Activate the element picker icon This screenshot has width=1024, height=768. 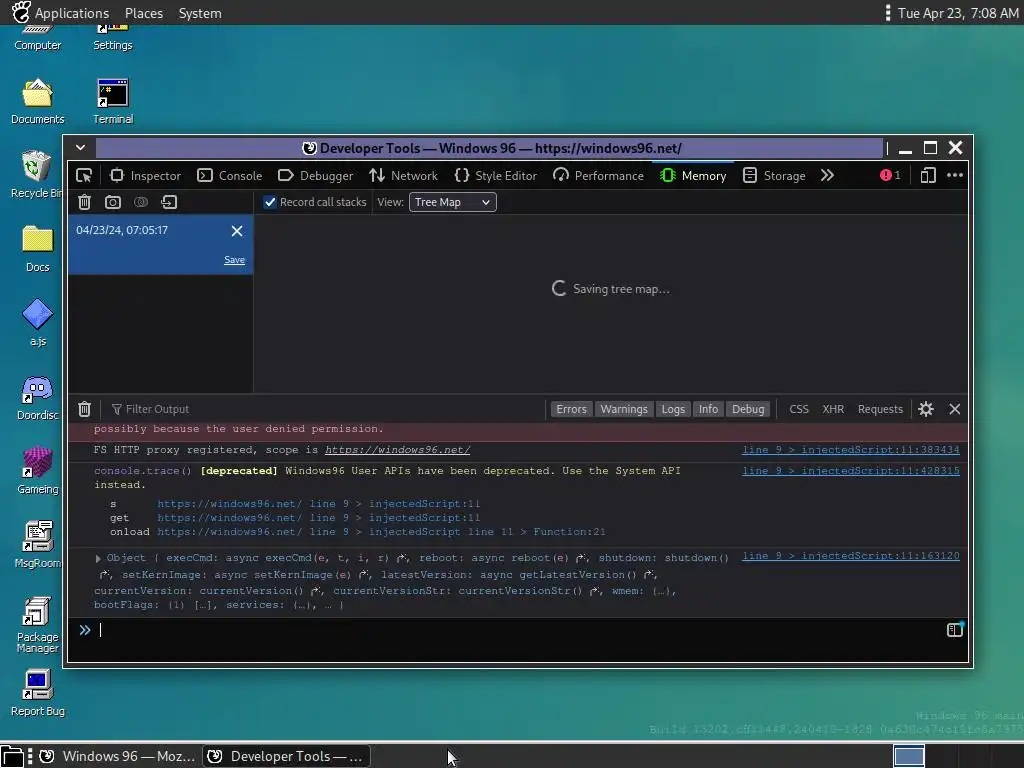tap(84, 176)
